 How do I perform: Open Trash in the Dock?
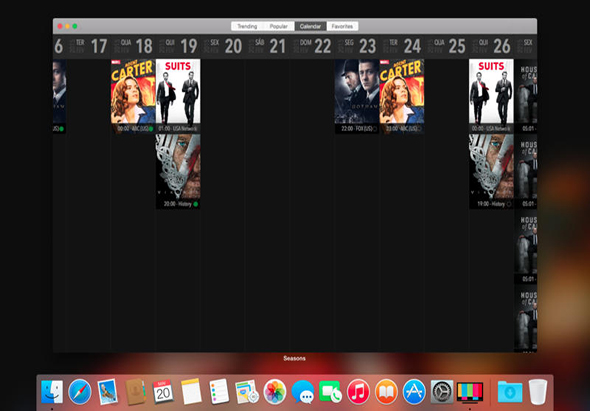538,392
